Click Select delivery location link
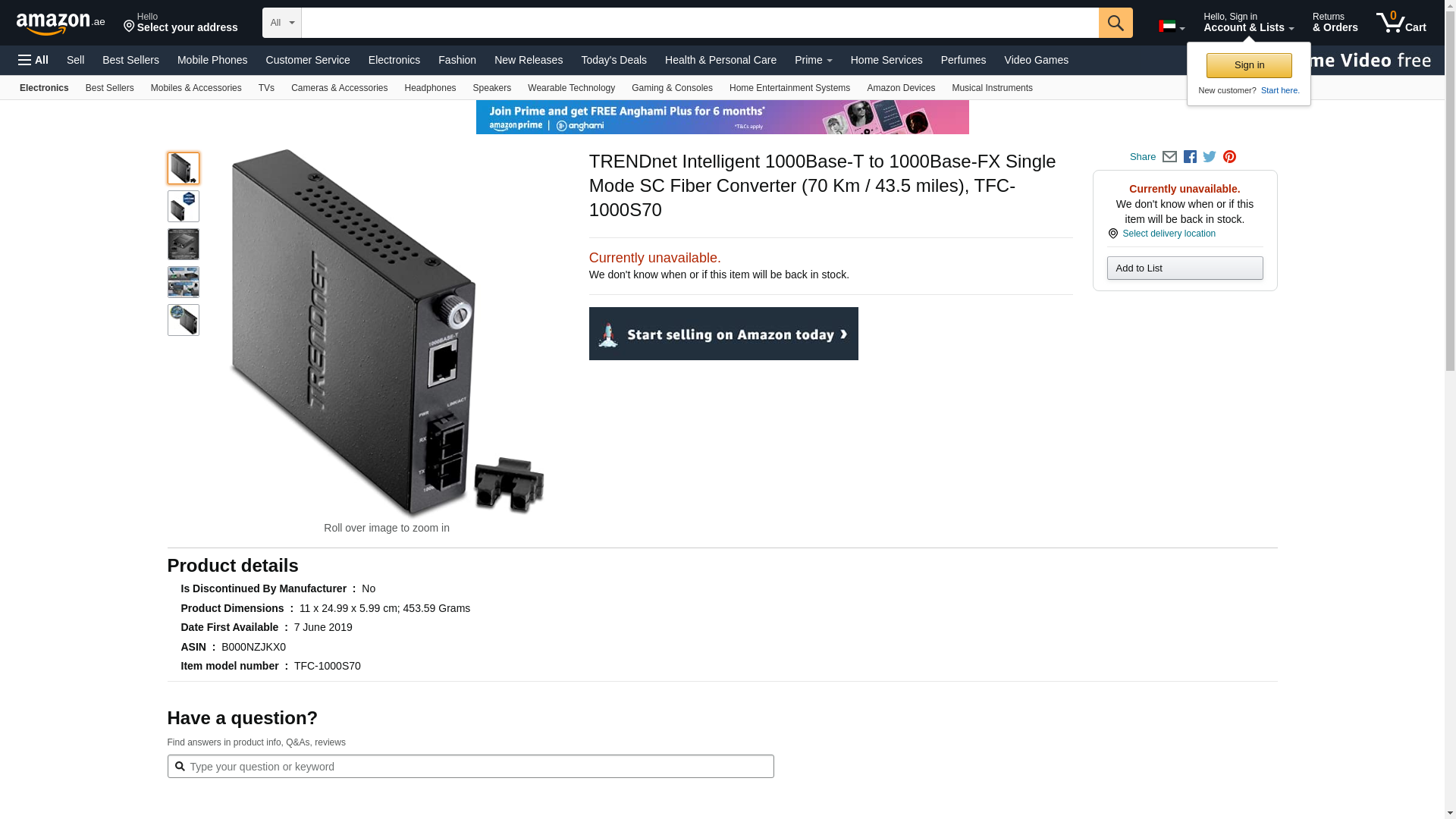The width and height of the screenshot is (1456, 819). pos(1168,234)
